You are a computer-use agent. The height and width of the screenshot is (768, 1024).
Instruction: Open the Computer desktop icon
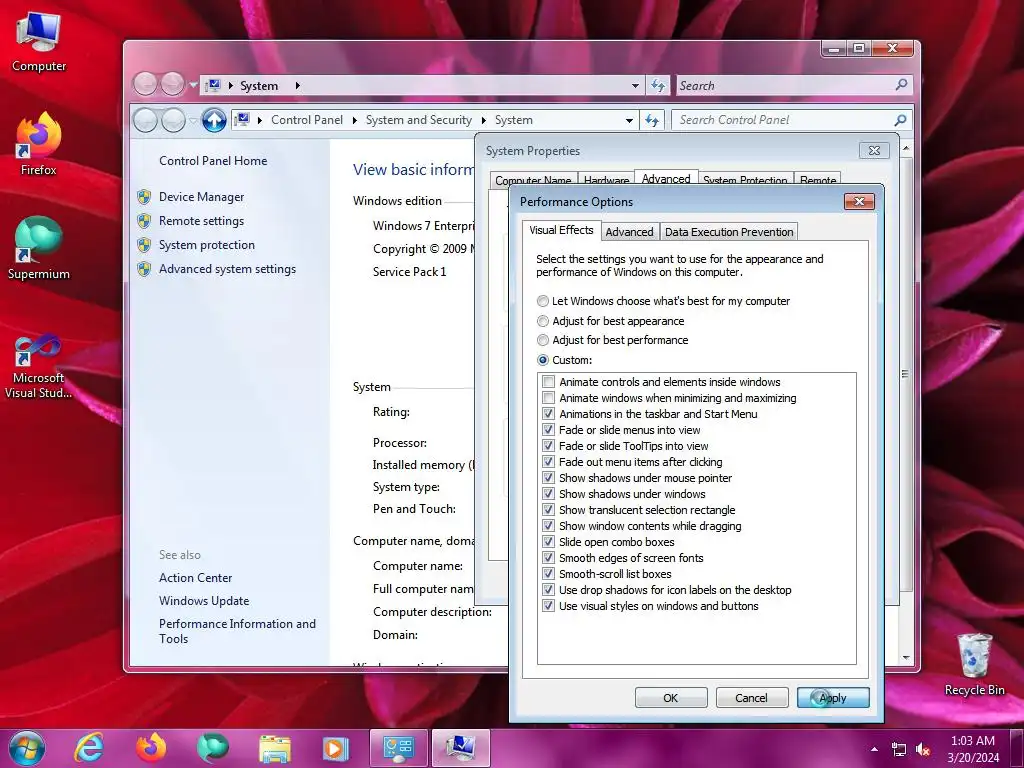click(x=39, y=42)
